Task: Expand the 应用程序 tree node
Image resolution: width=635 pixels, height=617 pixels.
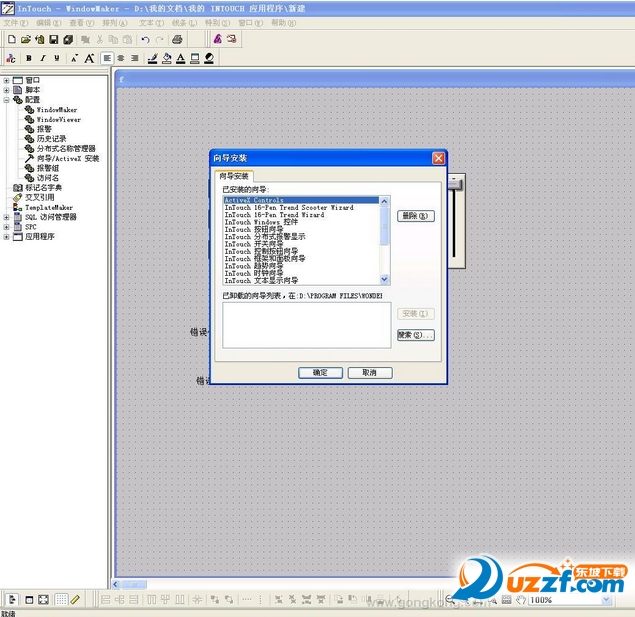Action: tap(6, 237)
